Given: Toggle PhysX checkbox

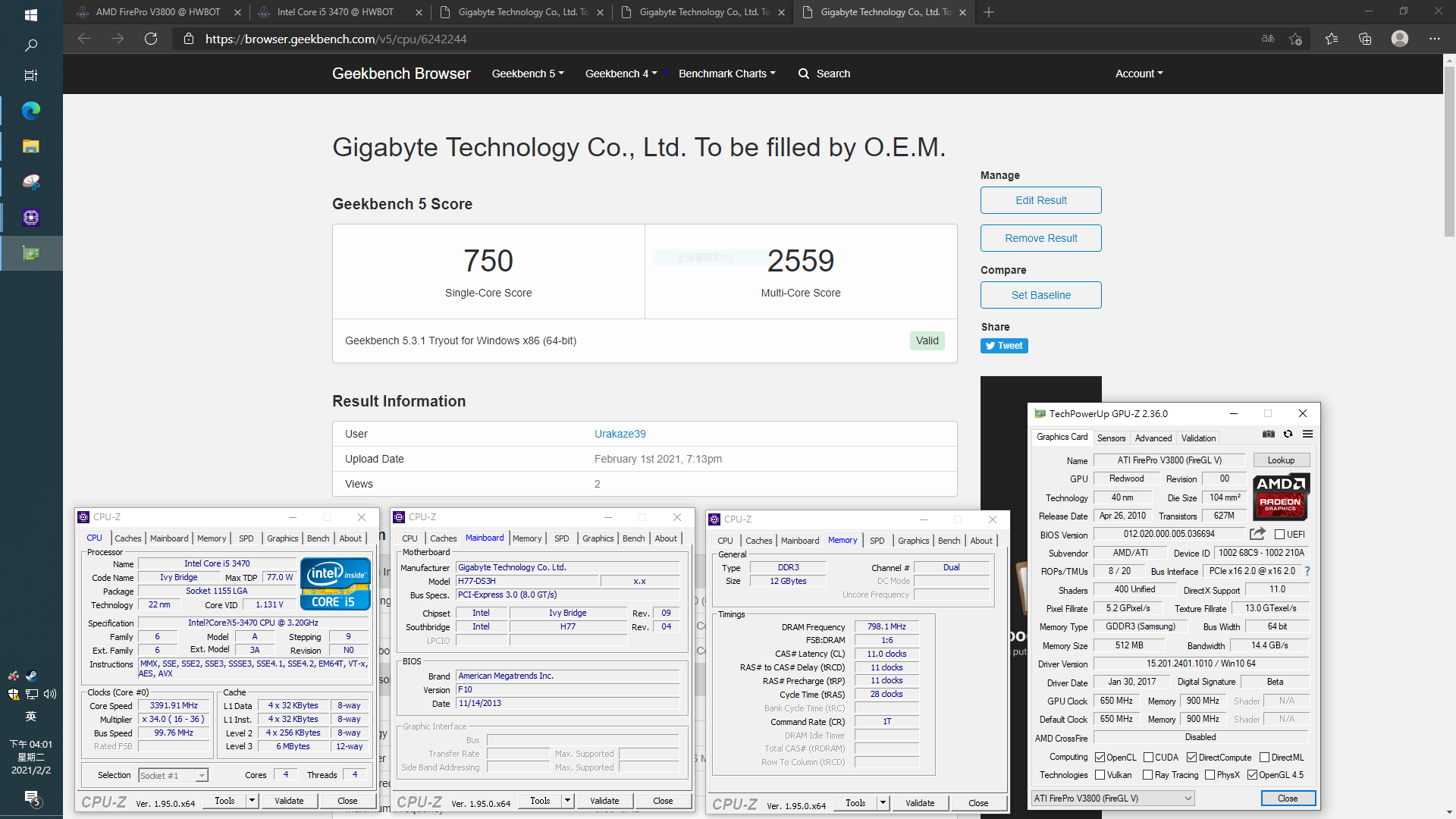Looking at the screenshot, I should coord(1210,775).
